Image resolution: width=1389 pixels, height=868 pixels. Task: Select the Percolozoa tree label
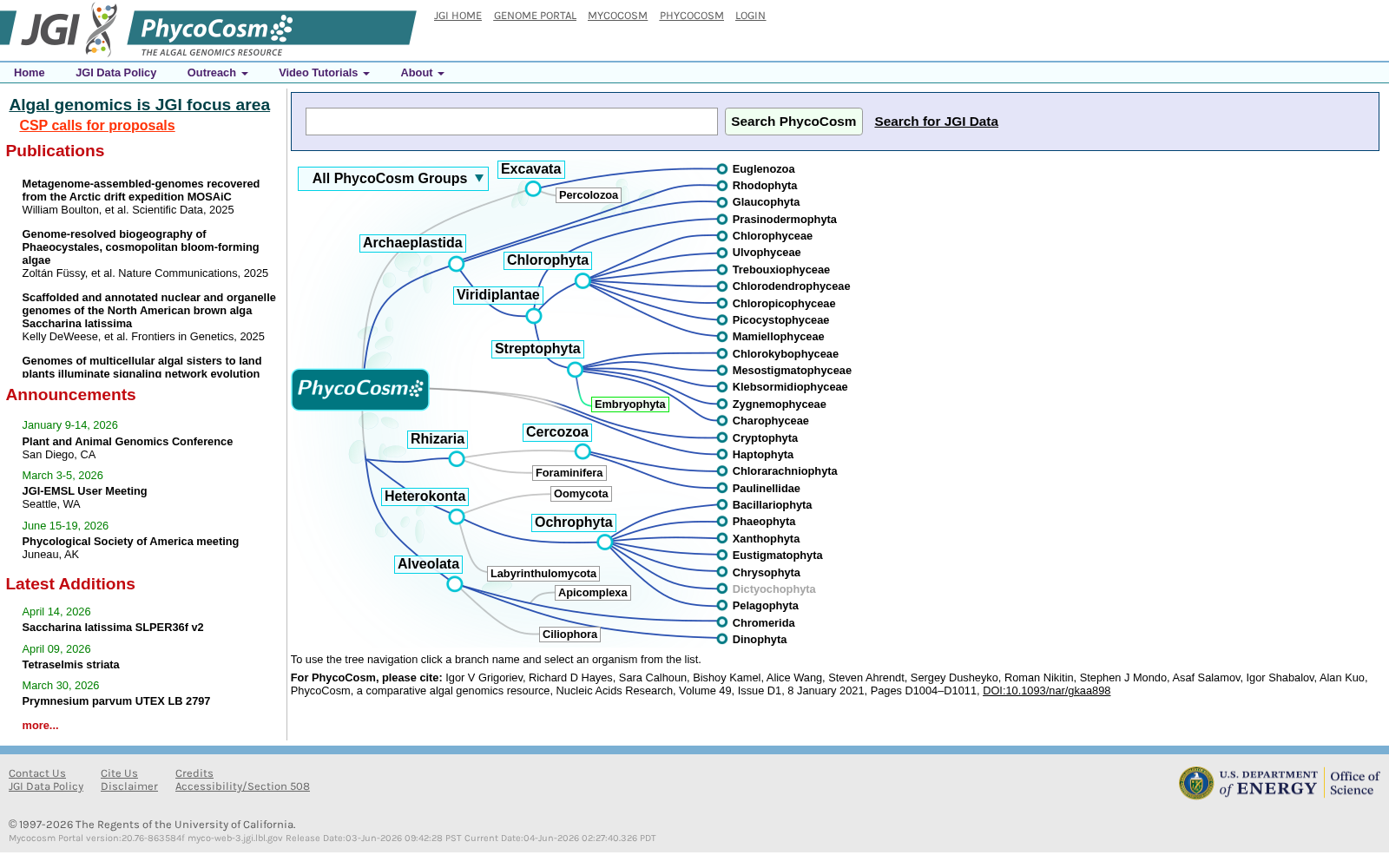(x=589, y=195)
